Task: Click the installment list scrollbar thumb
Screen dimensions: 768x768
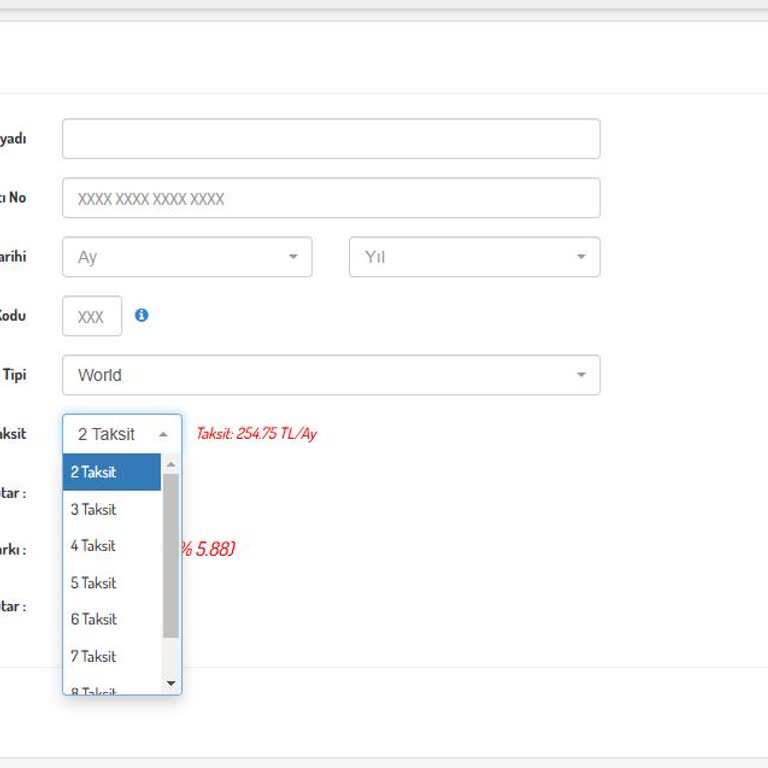Action: (171, 555)
